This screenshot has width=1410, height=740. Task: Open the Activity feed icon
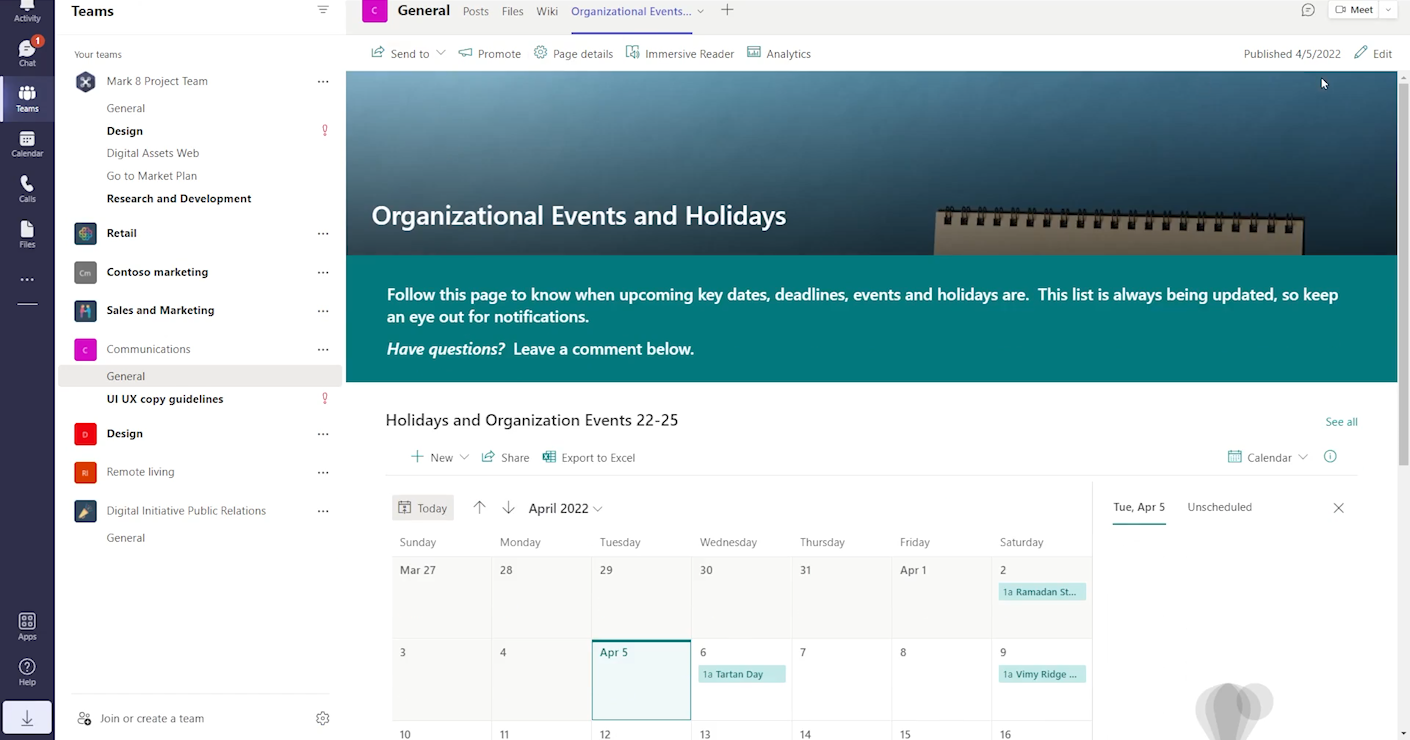click(27, 10)
